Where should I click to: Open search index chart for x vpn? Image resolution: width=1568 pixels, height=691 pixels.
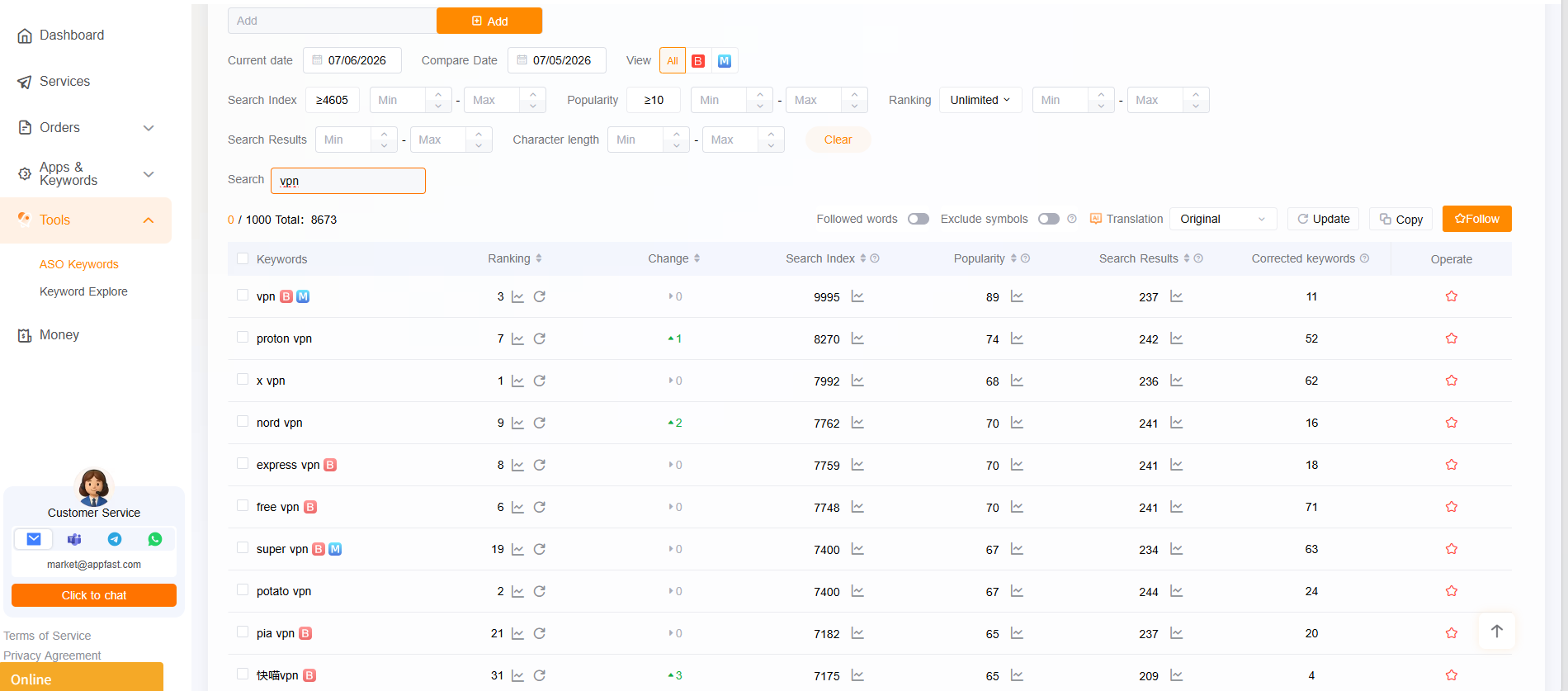(857, 381)
